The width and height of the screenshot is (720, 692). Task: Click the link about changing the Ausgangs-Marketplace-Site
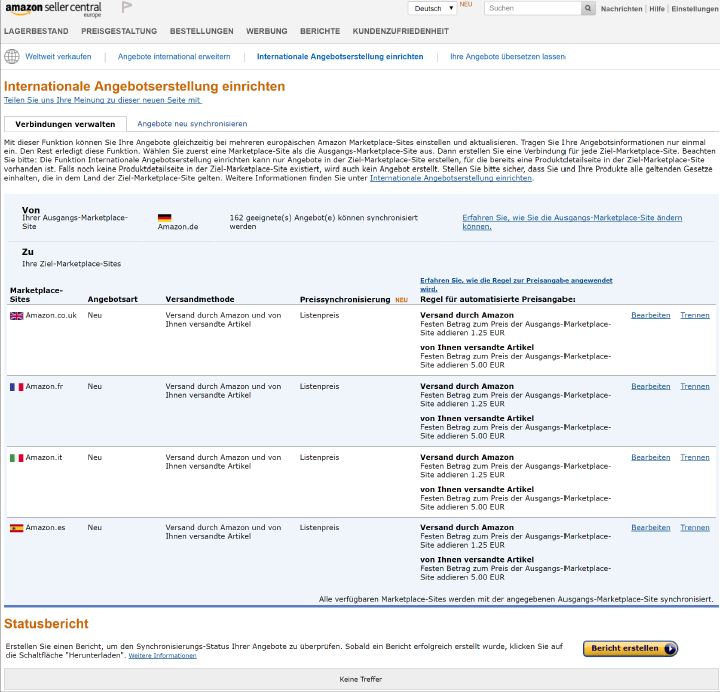[572, 222]
